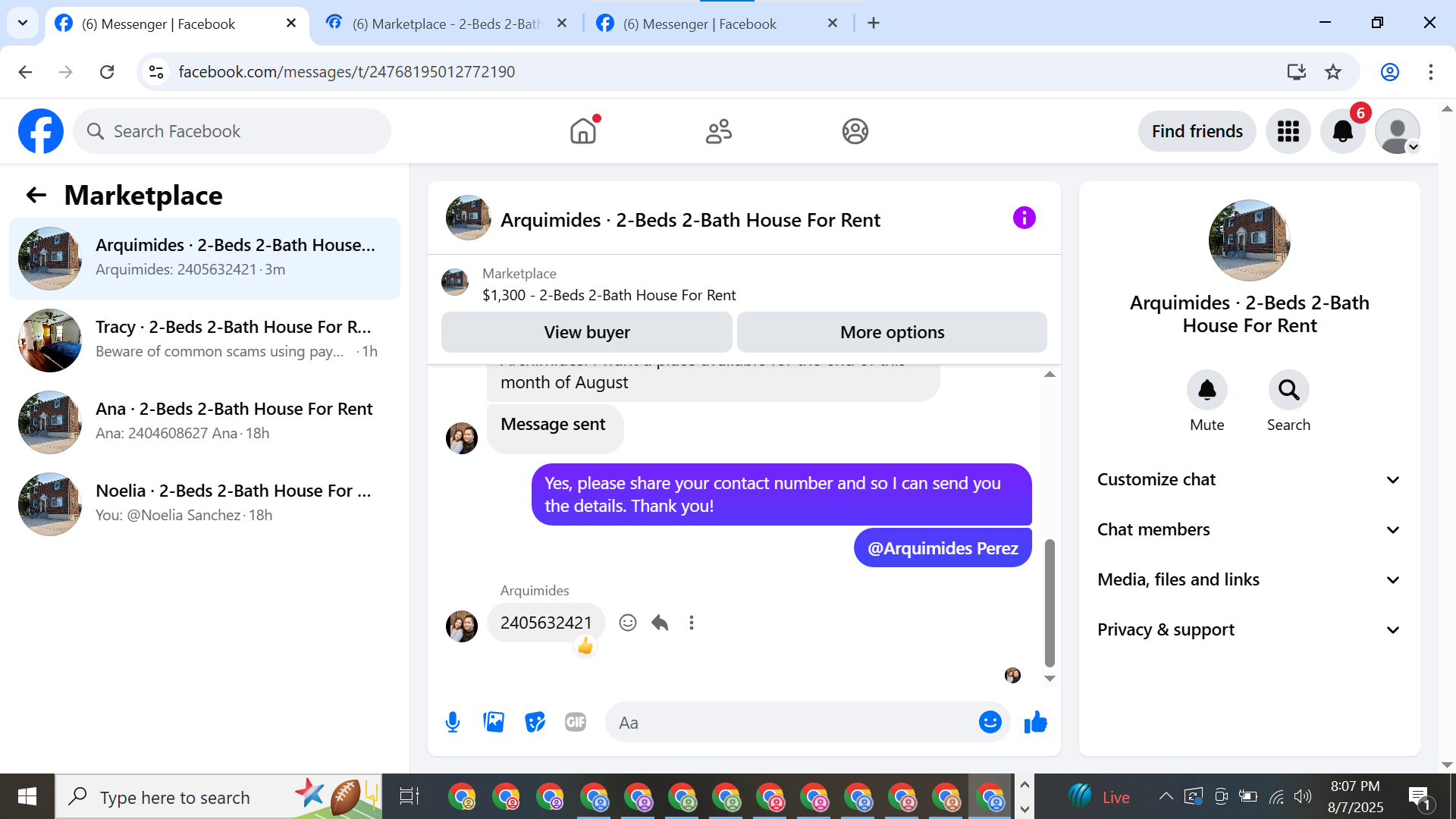
Task: Click the Windows taskbar search box
Action: pyautogui.click(x=218, y=796)
